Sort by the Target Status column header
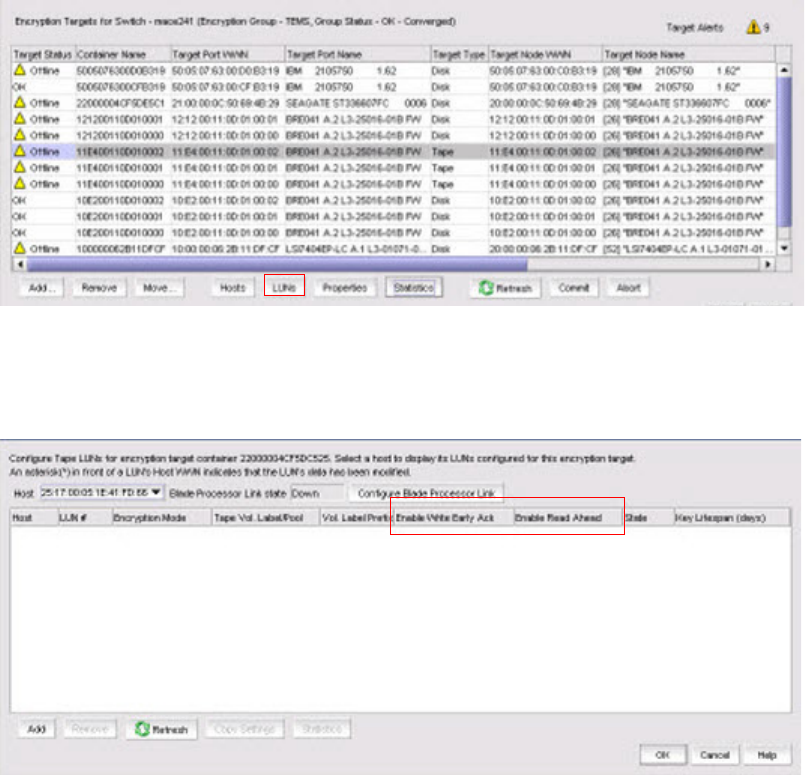Viewport: 805px width, 775px height. [x=42, y=53]
